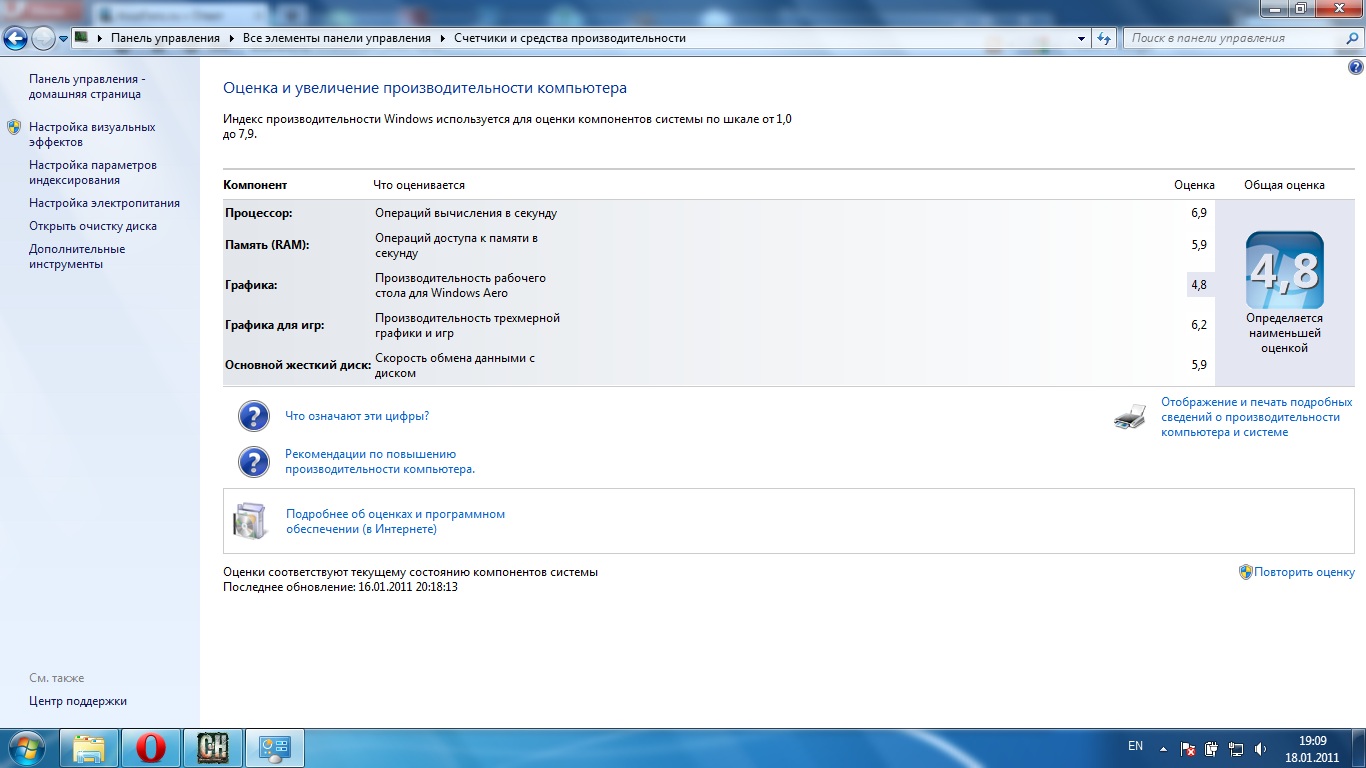Open Рекомендации по повышению производительности компьютера
This screenshot has width=1366, height=768.
pyautogui.click(x=380, y=461)
